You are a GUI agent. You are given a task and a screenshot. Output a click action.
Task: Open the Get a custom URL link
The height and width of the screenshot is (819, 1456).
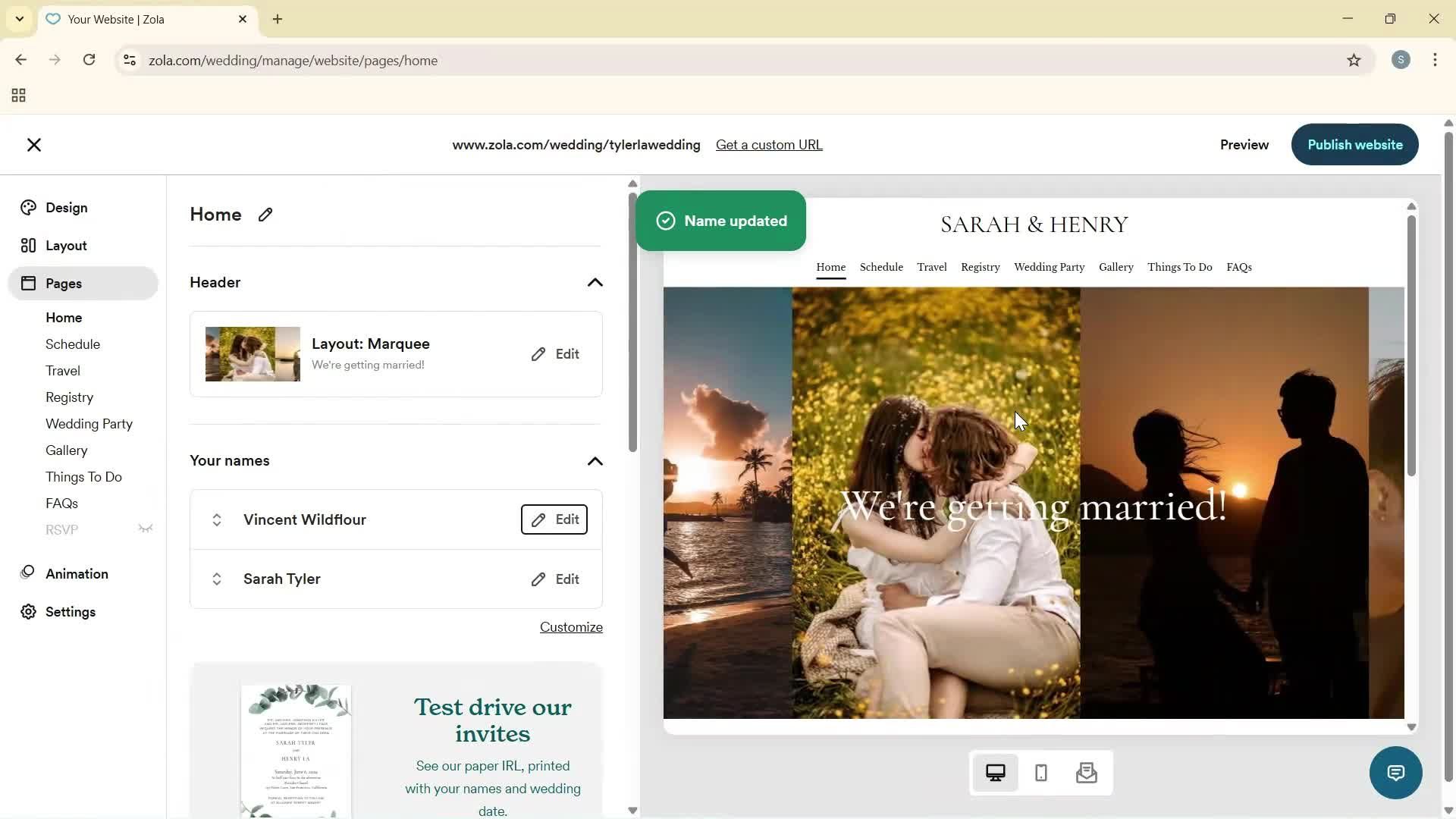(x=769, y=144)
